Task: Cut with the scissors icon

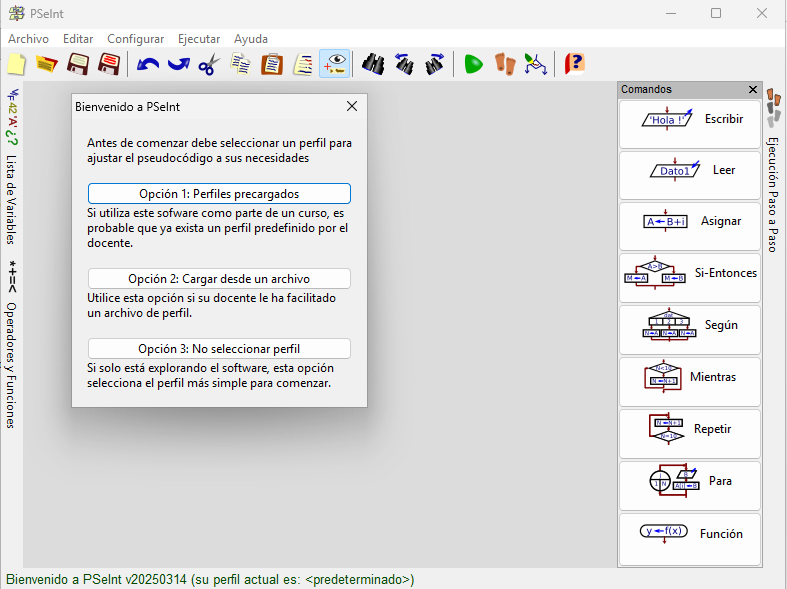Action: (209, 64)
